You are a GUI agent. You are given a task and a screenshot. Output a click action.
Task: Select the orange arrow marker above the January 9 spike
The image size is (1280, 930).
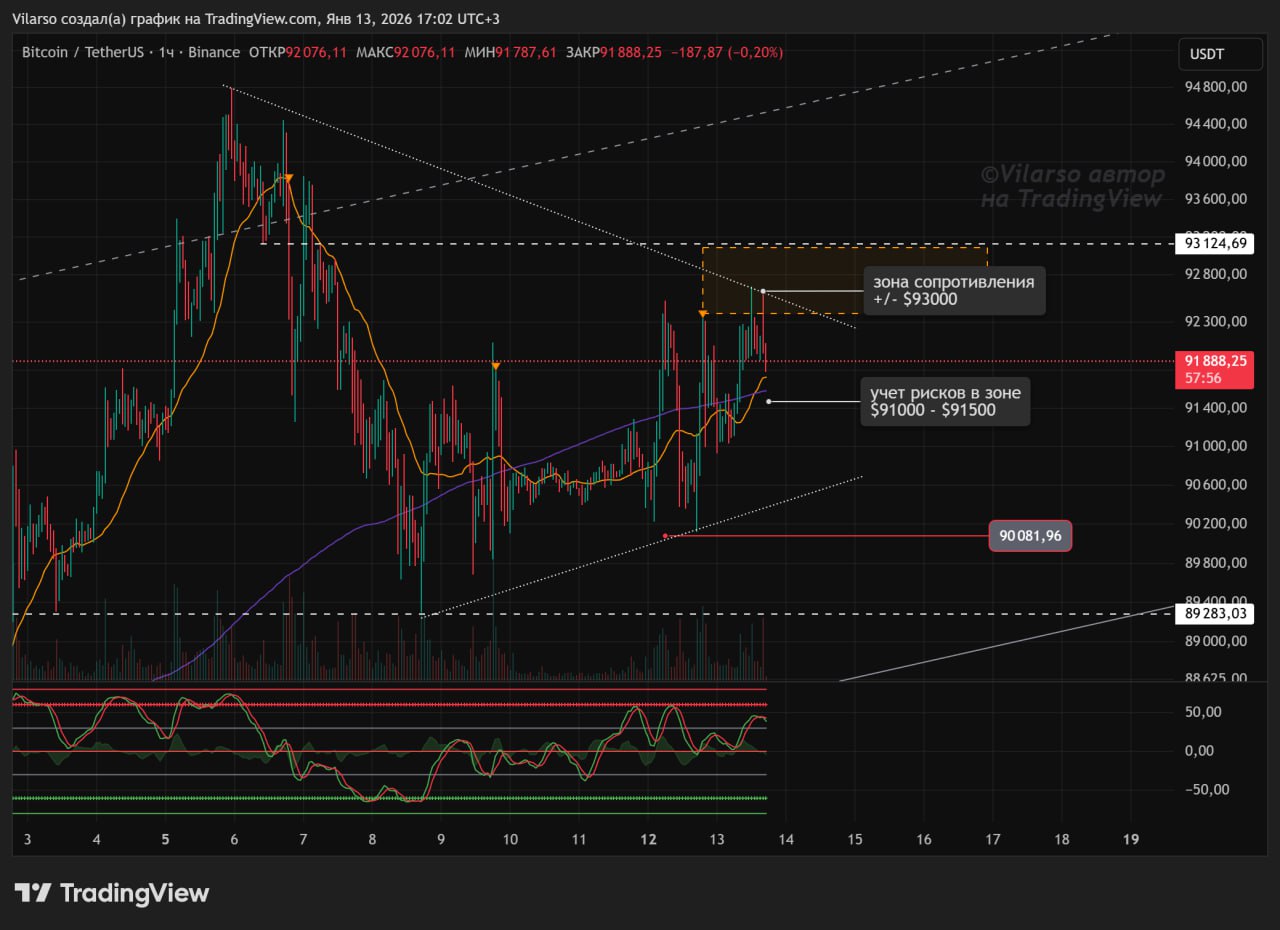point(495,367)
